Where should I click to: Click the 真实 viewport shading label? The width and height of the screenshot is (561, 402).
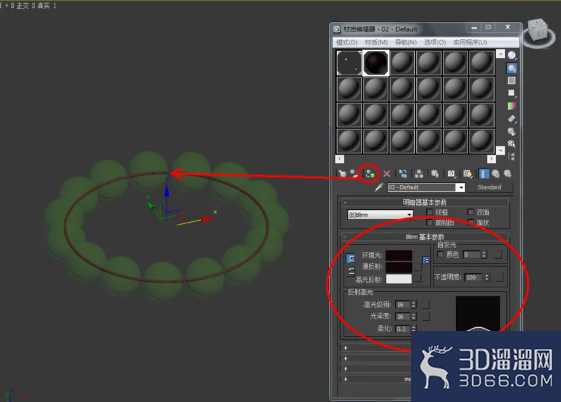click(43, 6)
